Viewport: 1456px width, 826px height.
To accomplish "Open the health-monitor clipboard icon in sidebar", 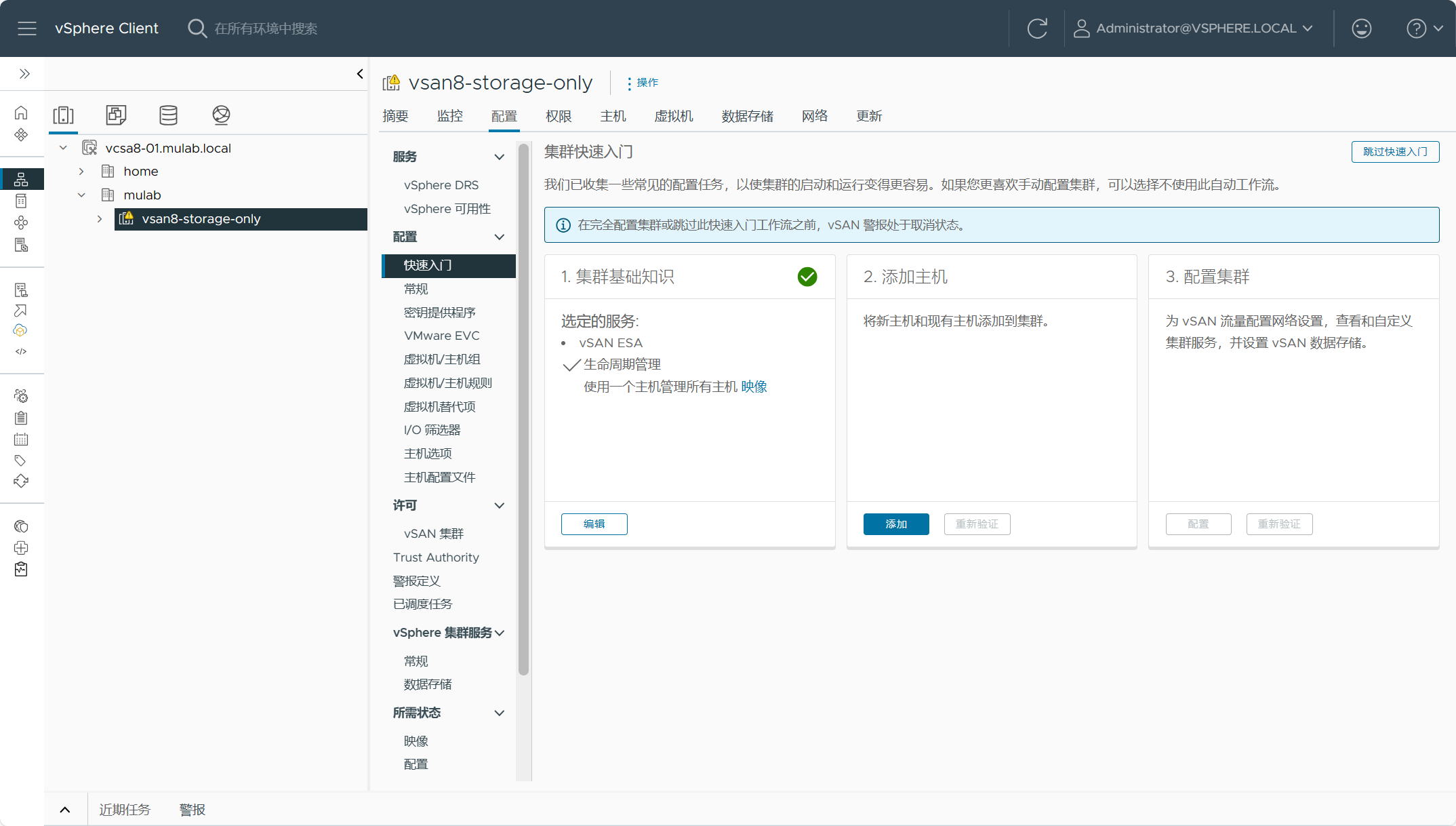I will tap(21, 570).
